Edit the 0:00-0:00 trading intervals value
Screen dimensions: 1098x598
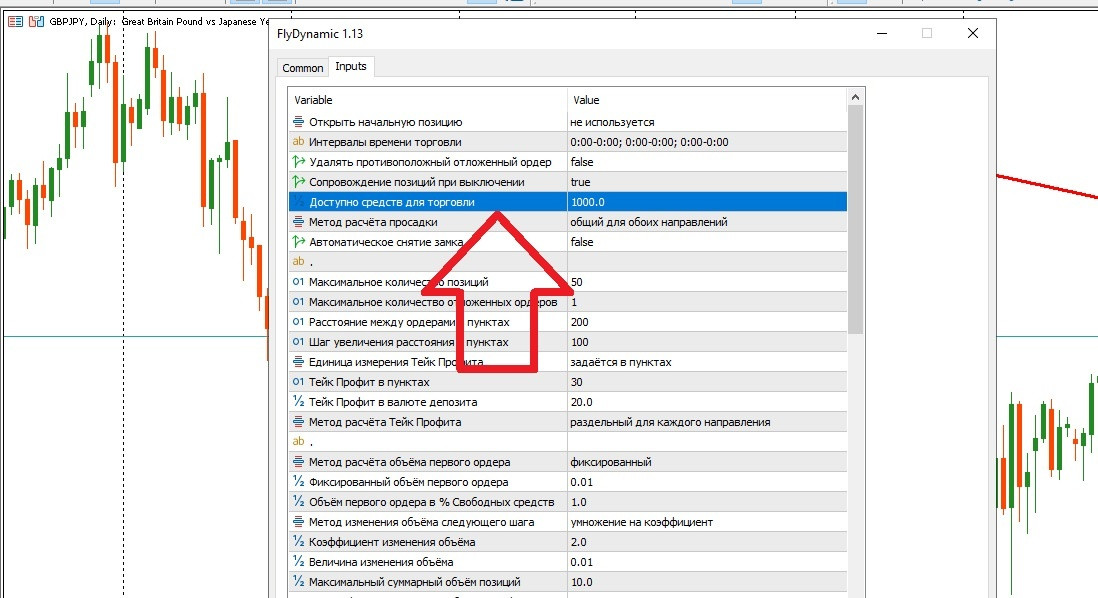(x=707, y=142)
